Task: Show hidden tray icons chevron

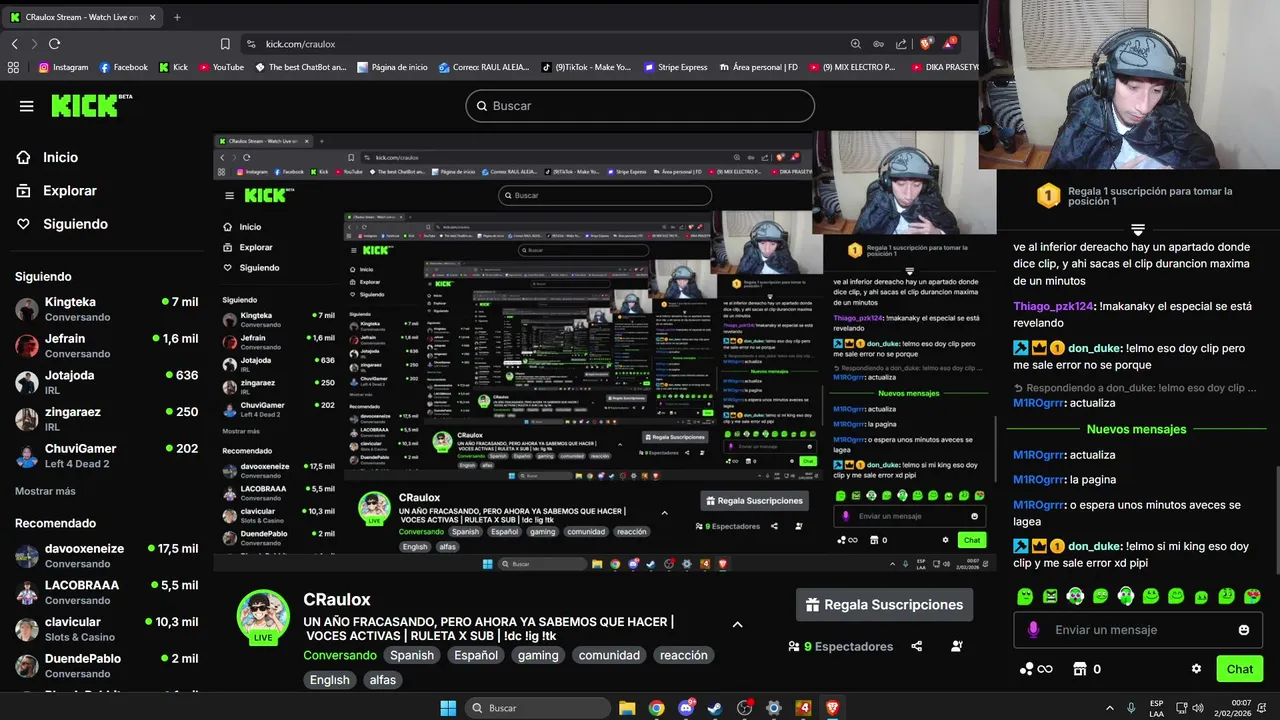Action: [x=1109, y=708]
